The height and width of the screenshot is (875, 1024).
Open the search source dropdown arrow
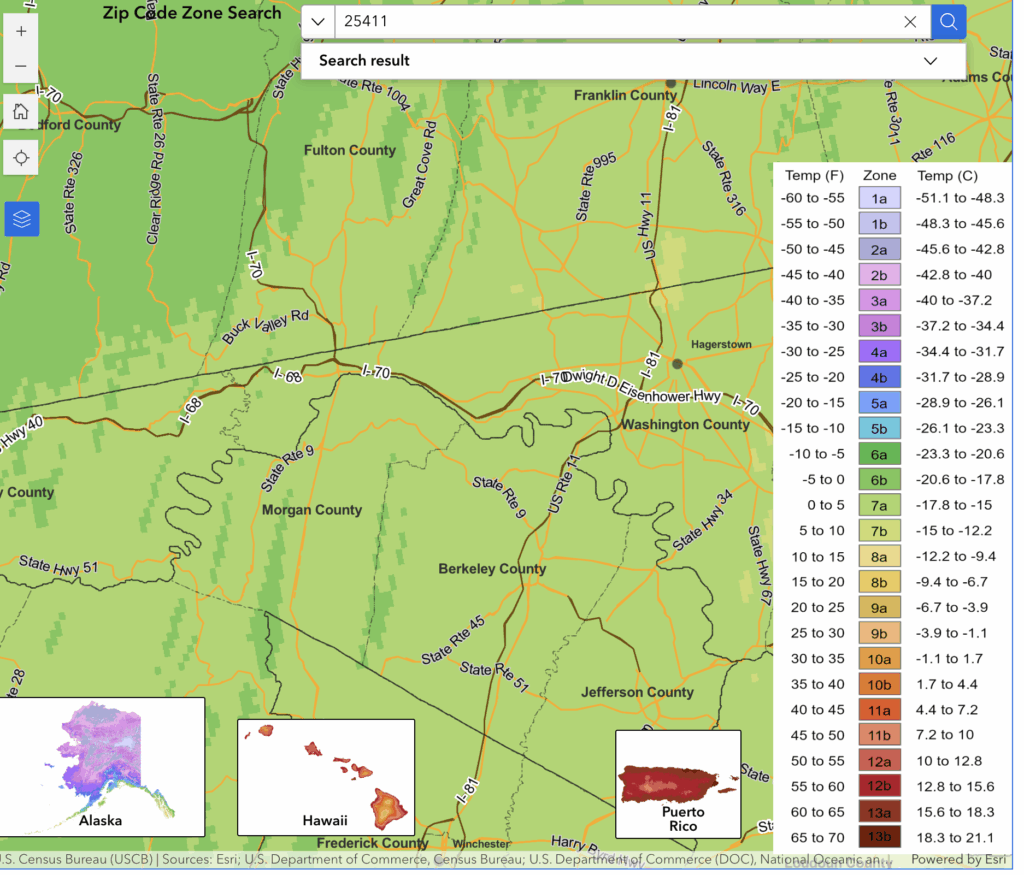click(x=318, y=21)
